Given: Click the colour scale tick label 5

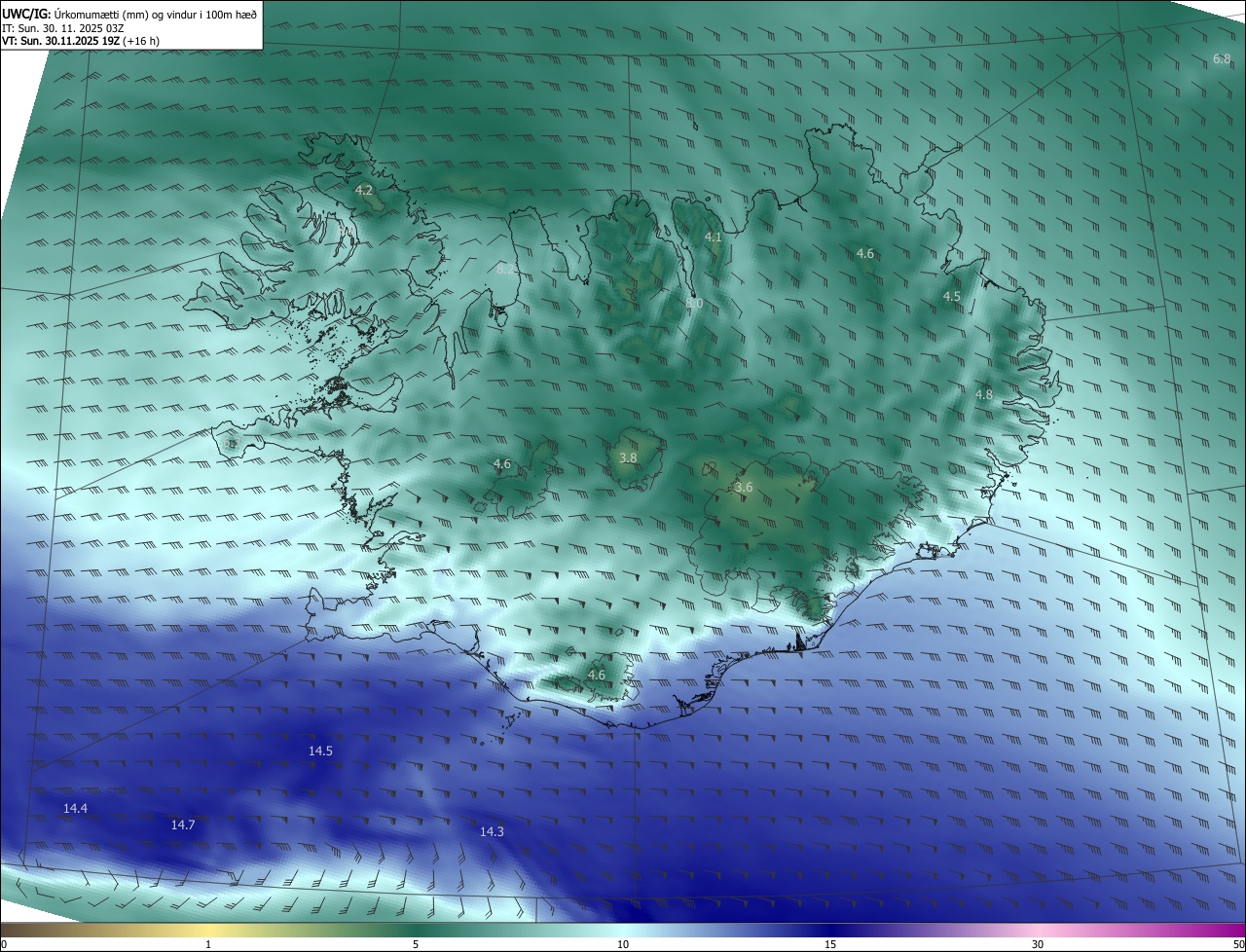Looking at the screenshot, I should tap(416, 944).
